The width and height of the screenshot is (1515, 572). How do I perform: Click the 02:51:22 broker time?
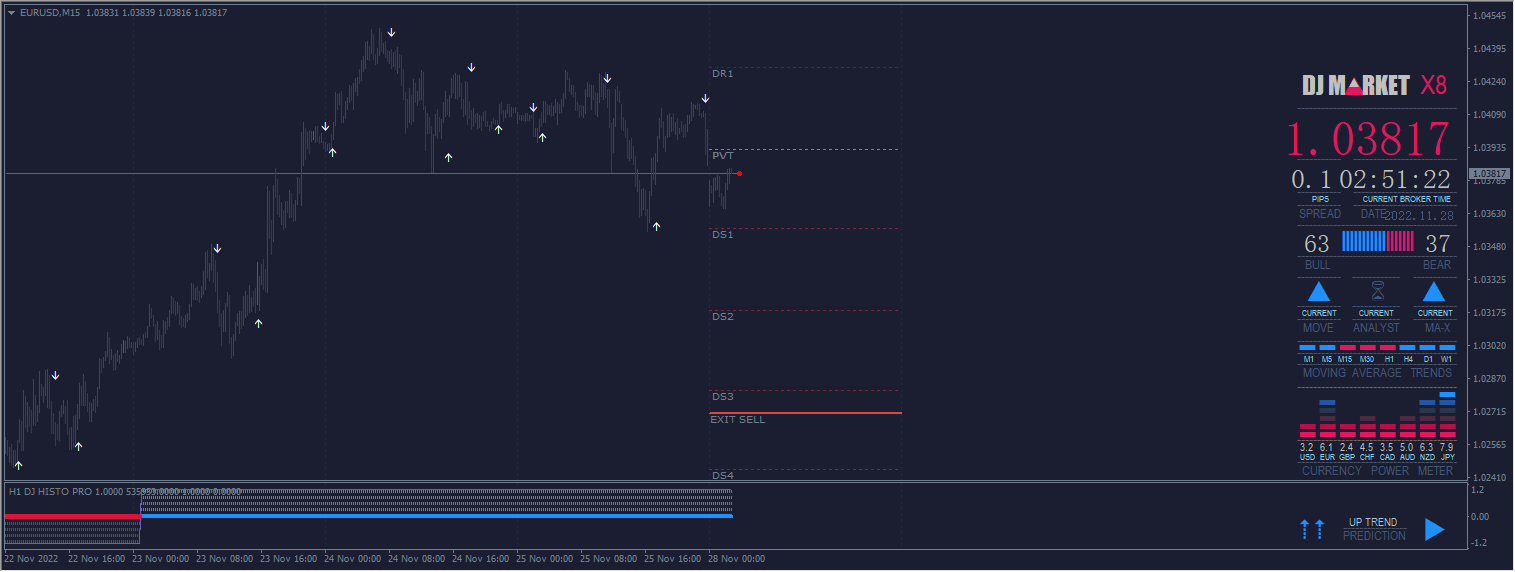pyautogui.click(x=1395, y=180)
